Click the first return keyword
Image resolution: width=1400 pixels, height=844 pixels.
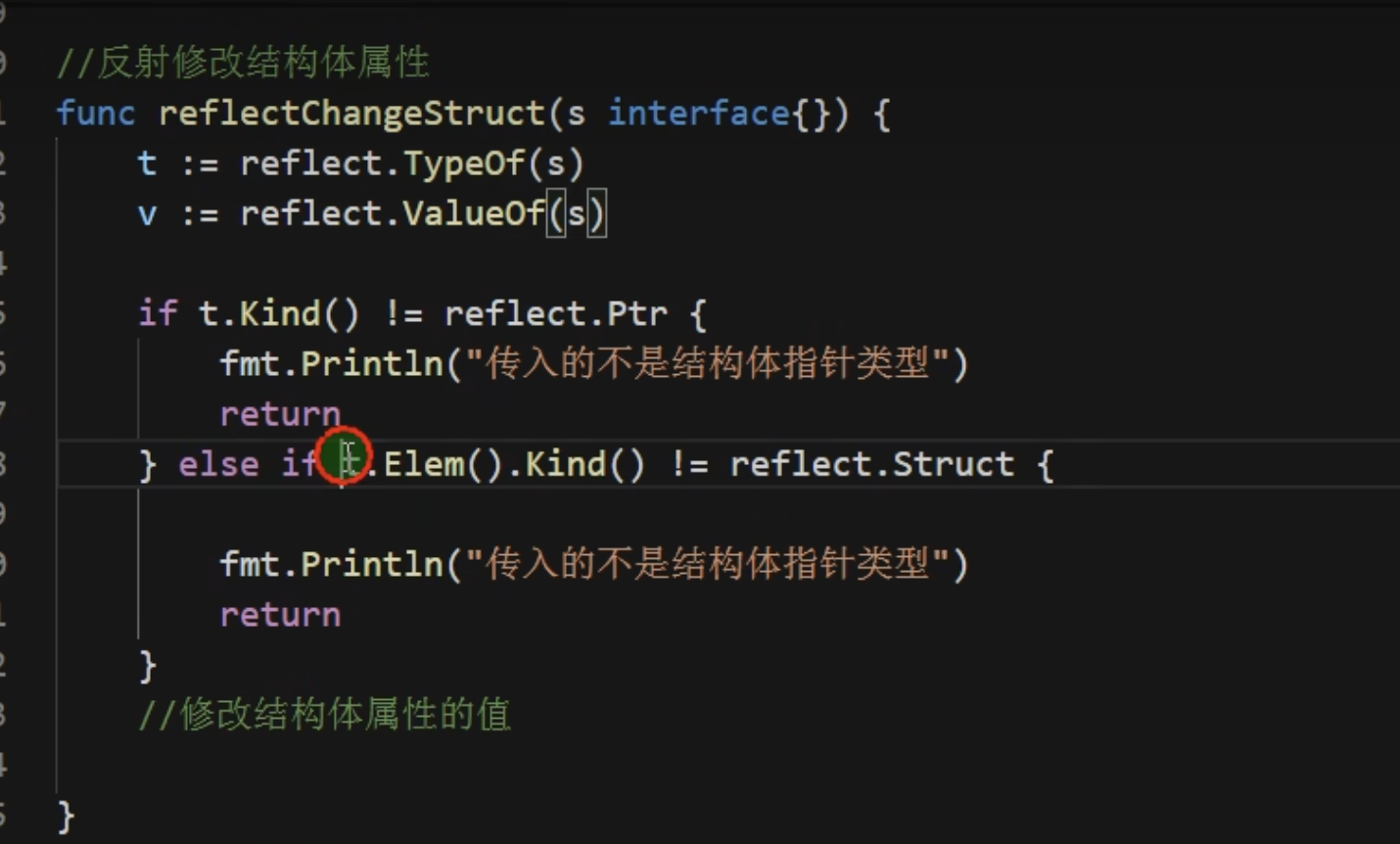tap(280, 414)
